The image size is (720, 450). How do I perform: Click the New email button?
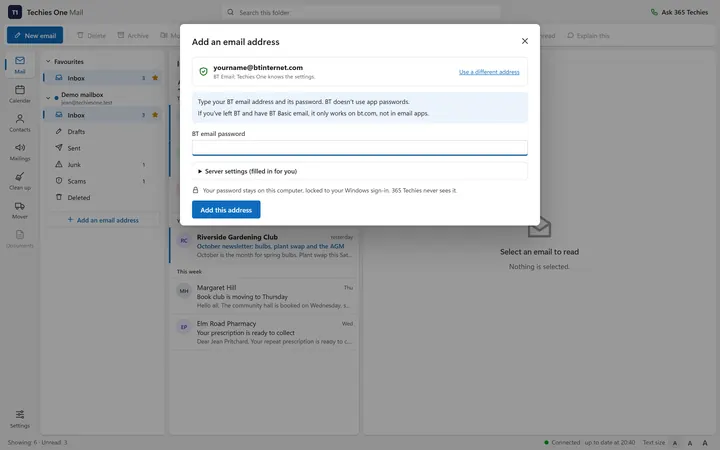[x=35, y=35]
